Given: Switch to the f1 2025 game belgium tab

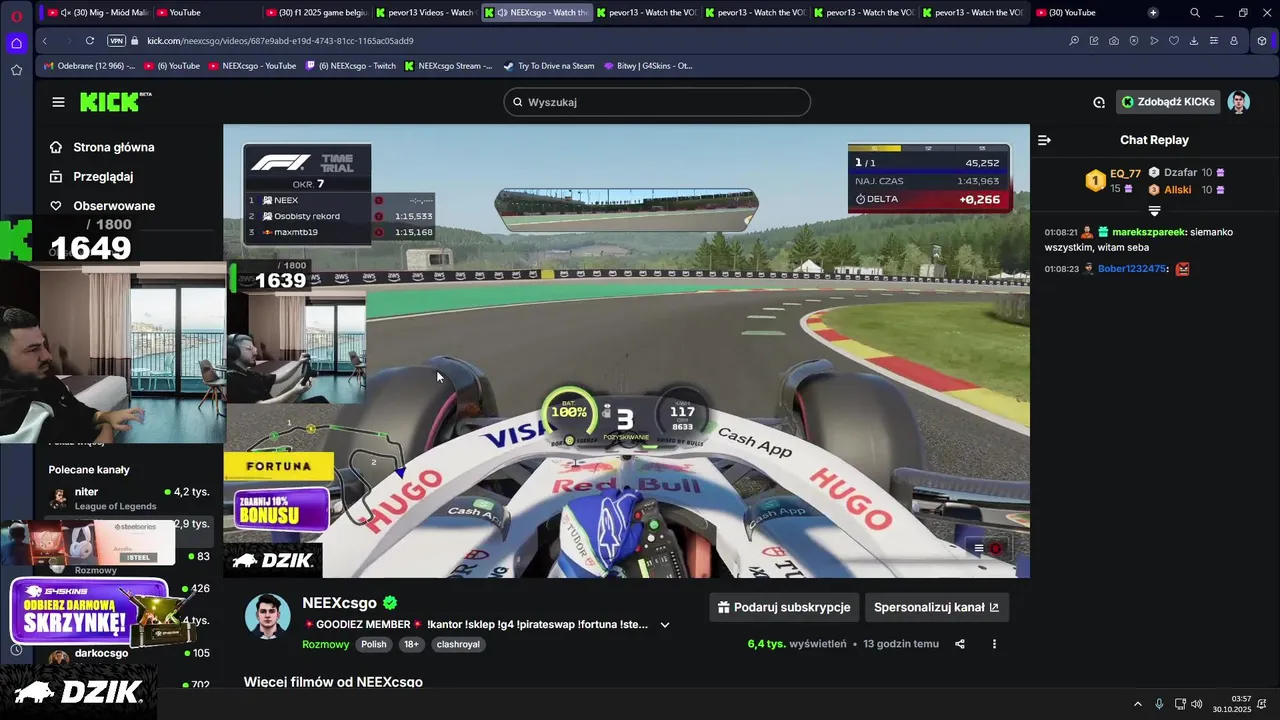Looking at the screenshot, I should point(317,13).
